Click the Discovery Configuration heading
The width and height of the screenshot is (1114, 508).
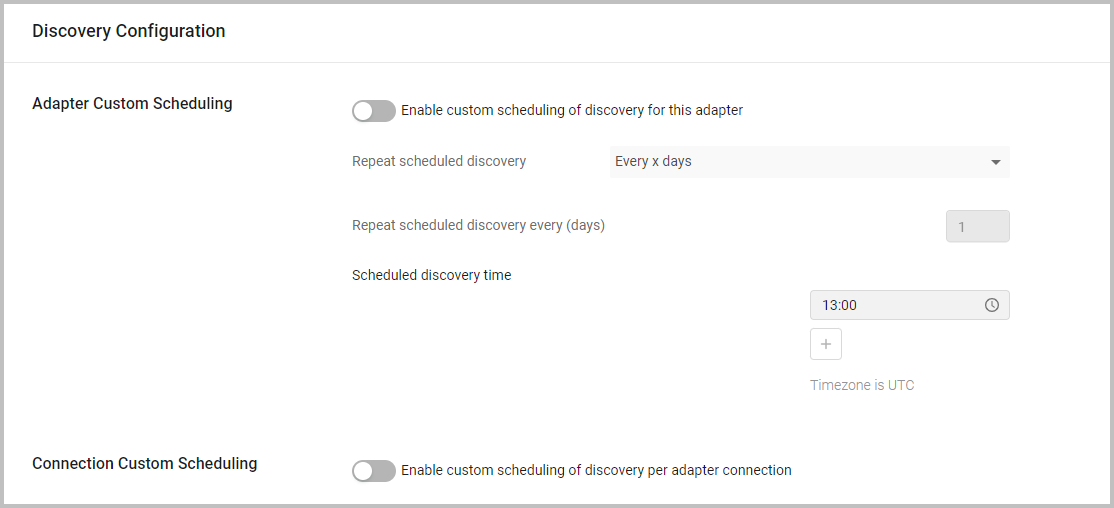128,31
